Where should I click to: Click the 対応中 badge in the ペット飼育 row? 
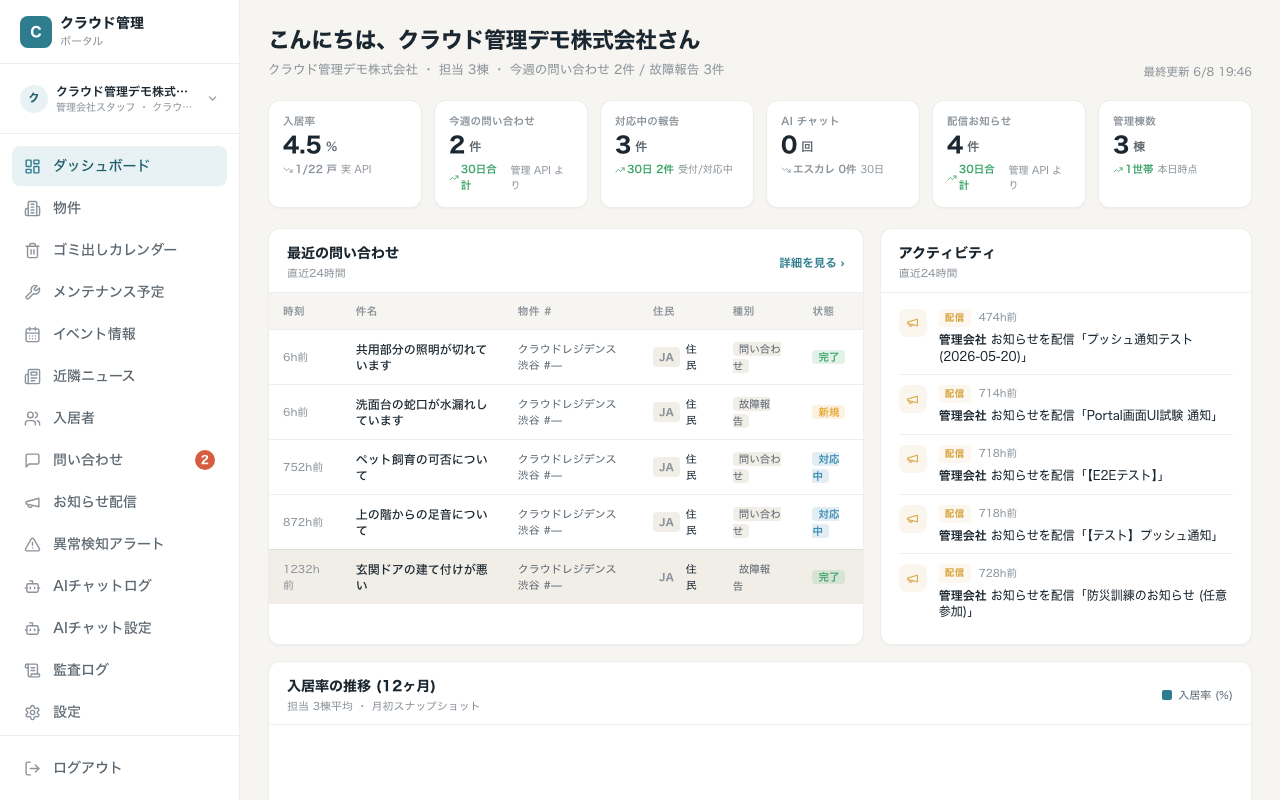coord(825,467)
